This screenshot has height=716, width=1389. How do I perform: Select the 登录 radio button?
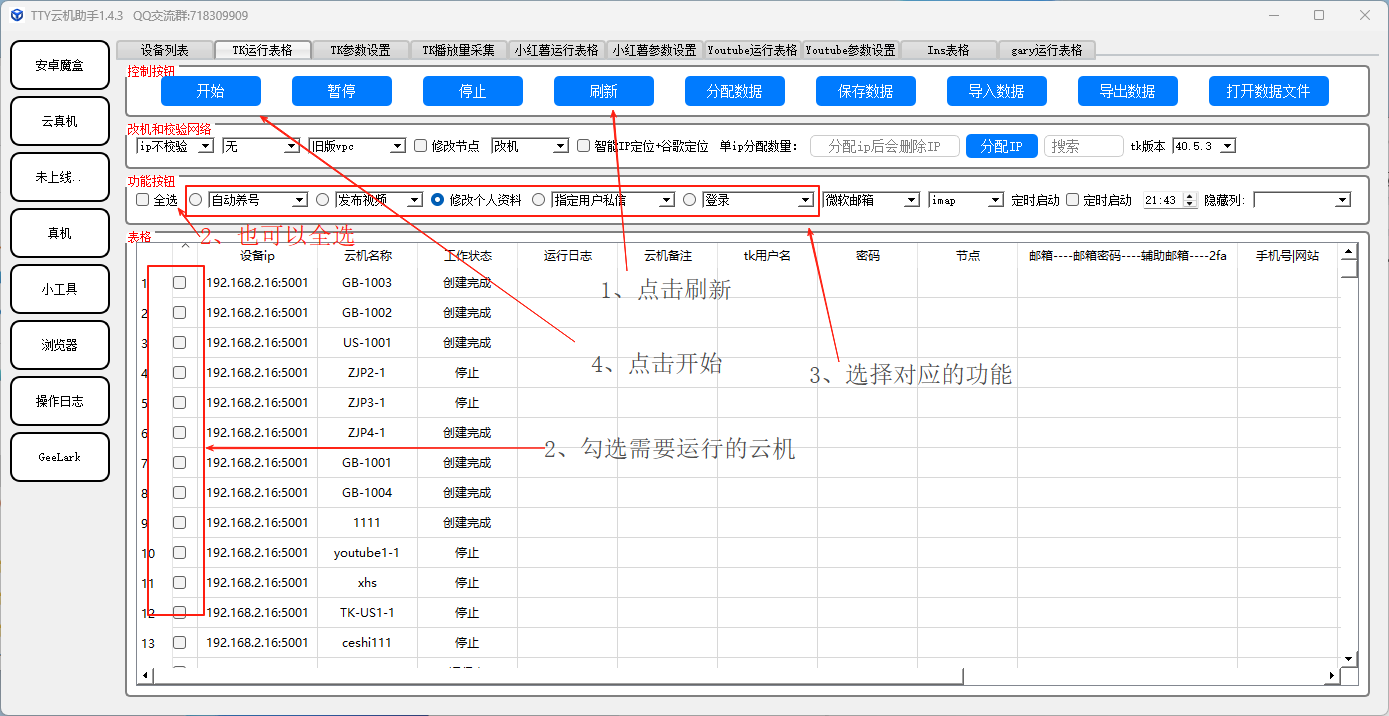[x=689, y=200]
